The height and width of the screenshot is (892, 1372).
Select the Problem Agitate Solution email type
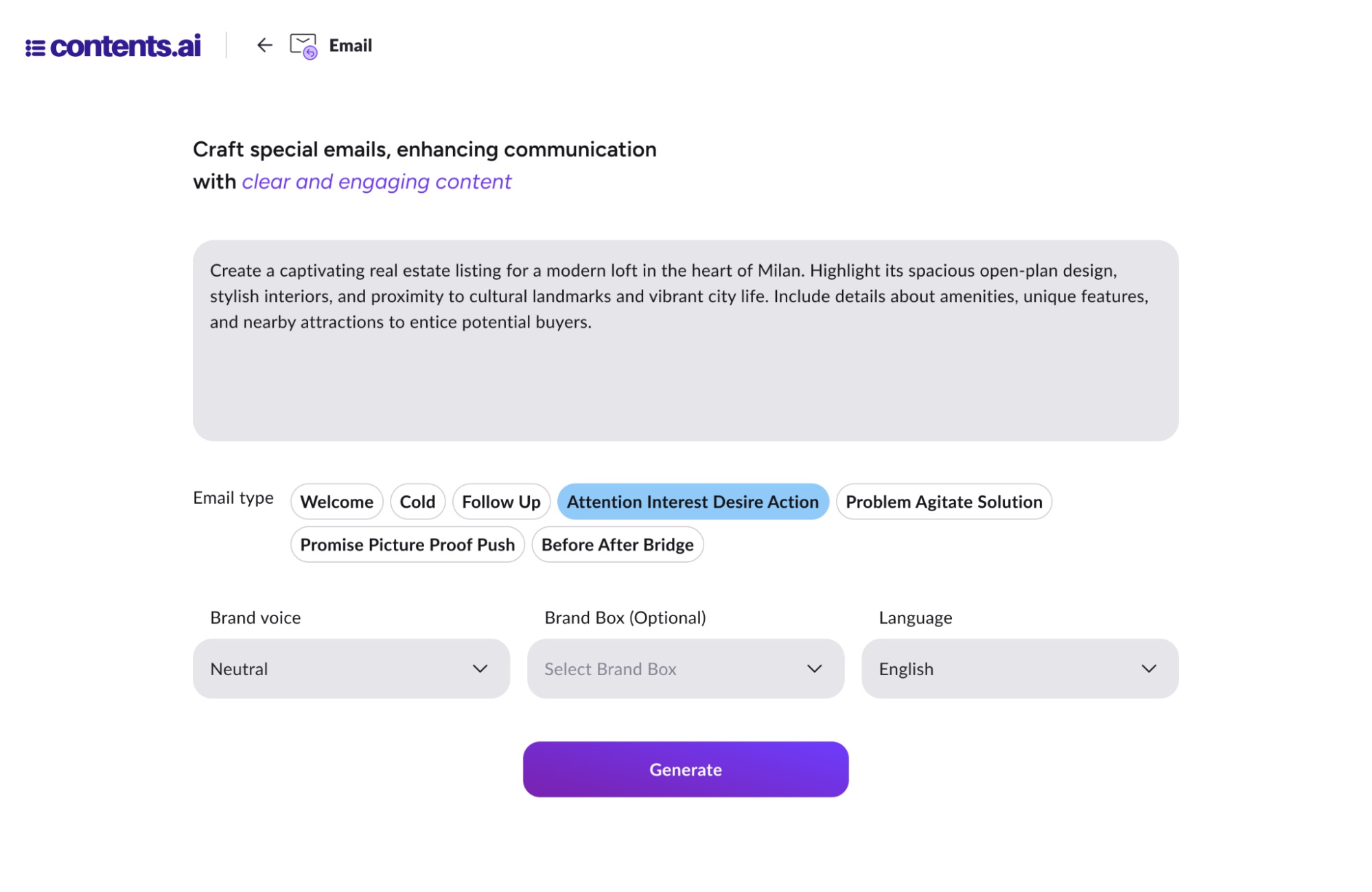(x=944, y=502)
